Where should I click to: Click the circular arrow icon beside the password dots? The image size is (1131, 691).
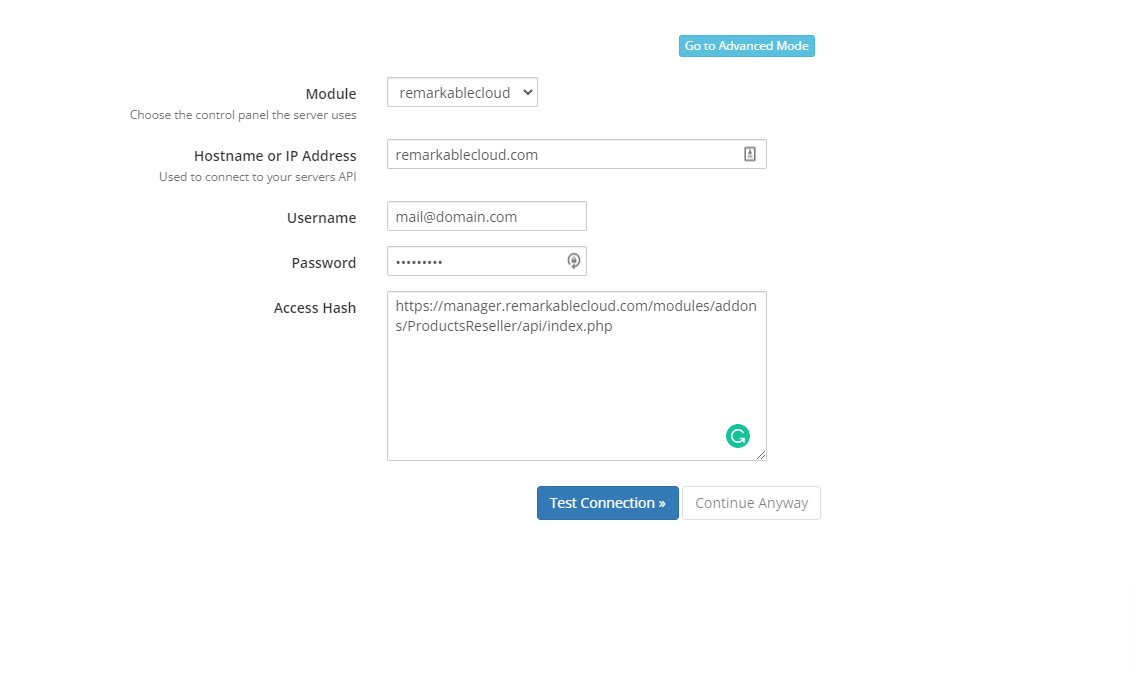[x=573, y=260]
